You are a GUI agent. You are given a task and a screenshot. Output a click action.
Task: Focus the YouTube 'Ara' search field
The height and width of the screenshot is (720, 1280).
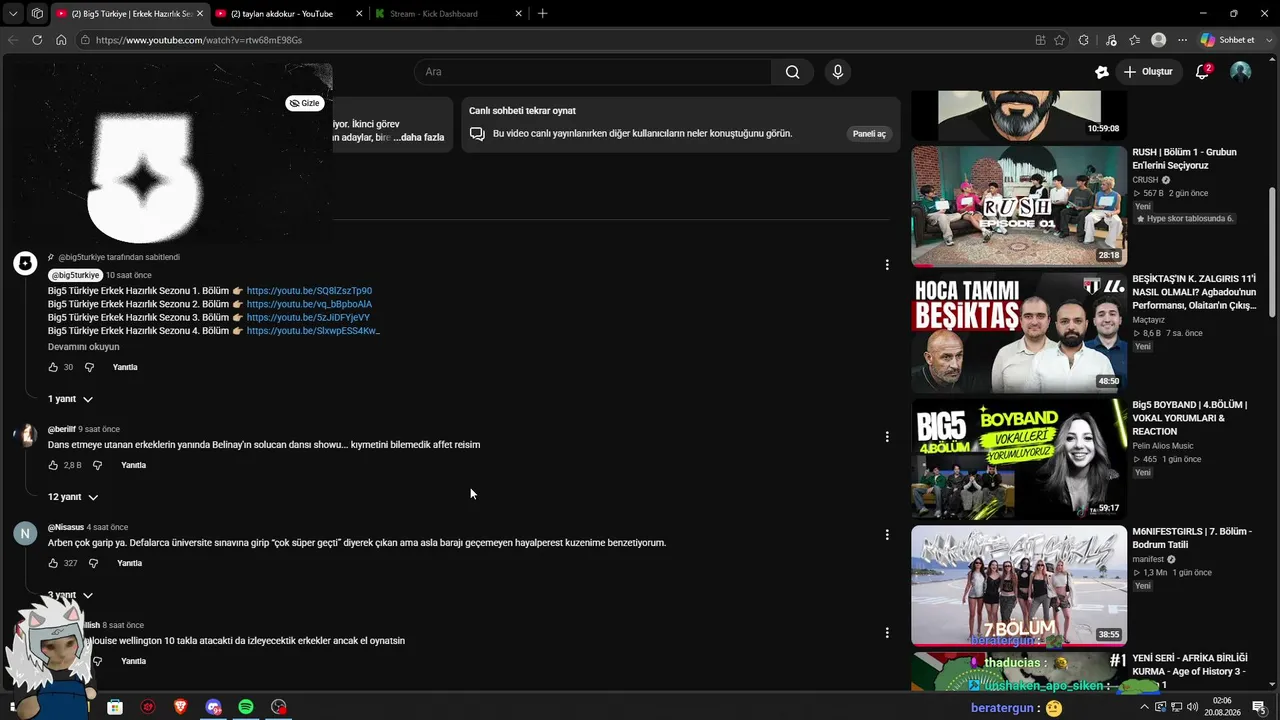(593, 72)
